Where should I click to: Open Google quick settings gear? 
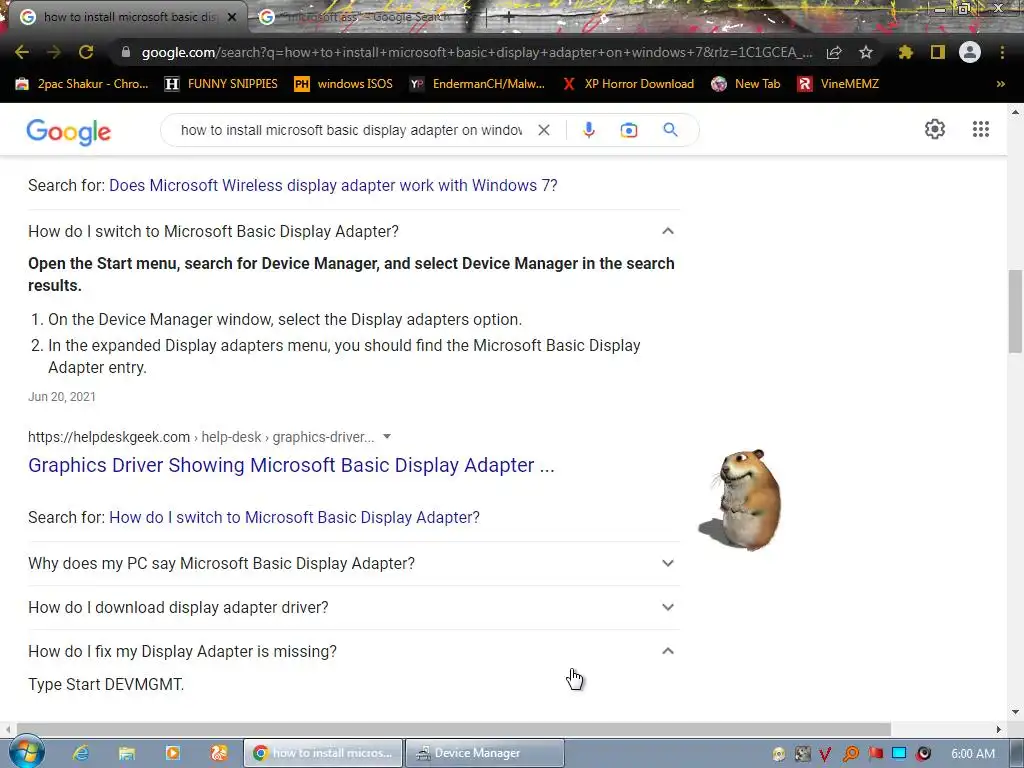[935, 129]
